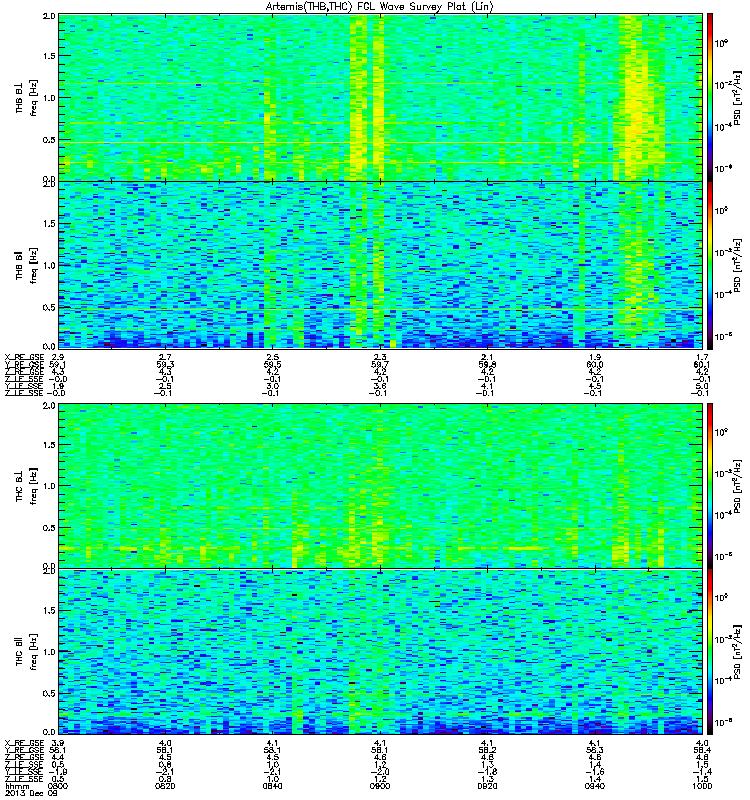The image size is (750, 800).
Task: Click inside the THC B⊥ spectrogram panel
Action: pos(381,486)
